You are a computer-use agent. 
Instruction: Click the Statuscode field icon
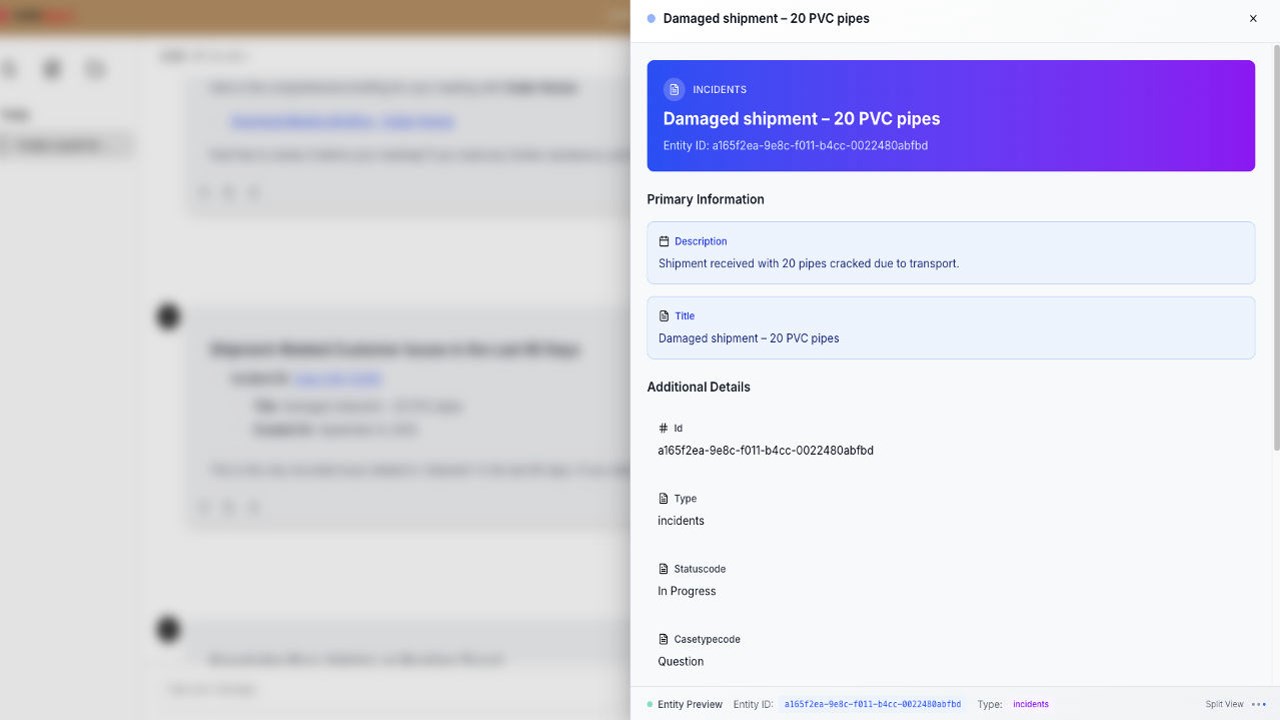pos(663,569)
